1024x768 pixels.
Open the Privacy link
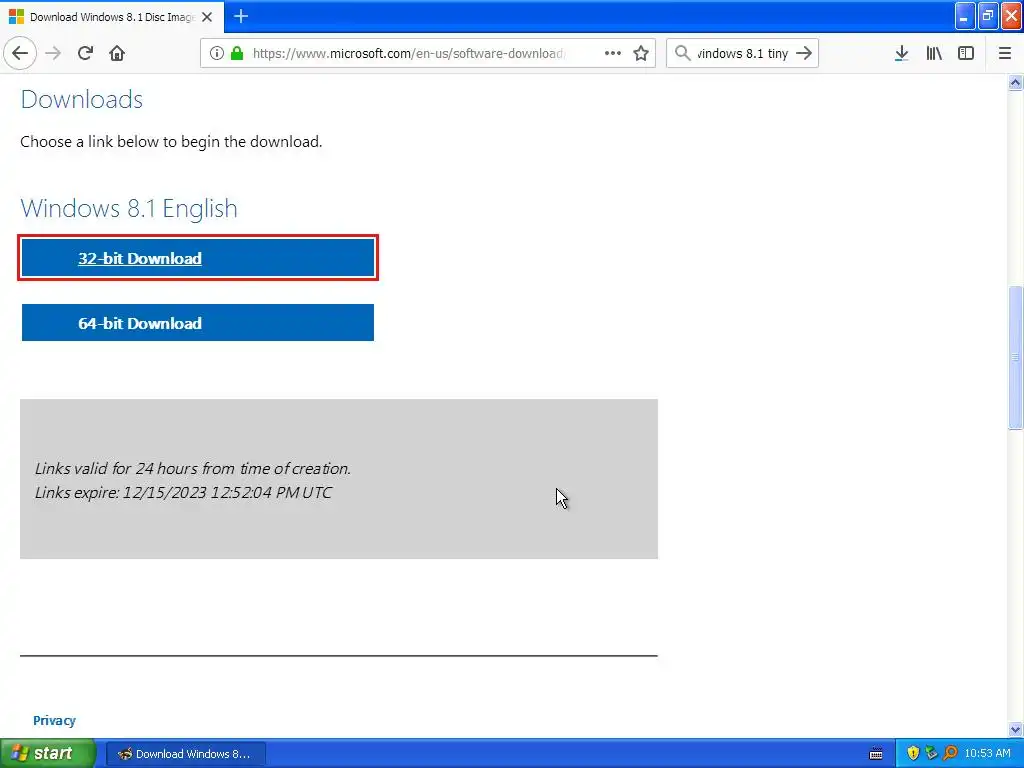point(54,720)
